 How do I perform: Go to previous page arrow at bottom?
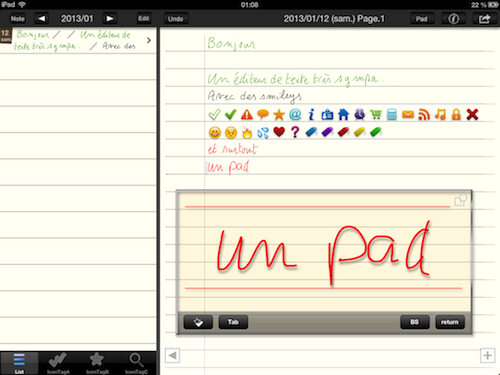point(173,355)
